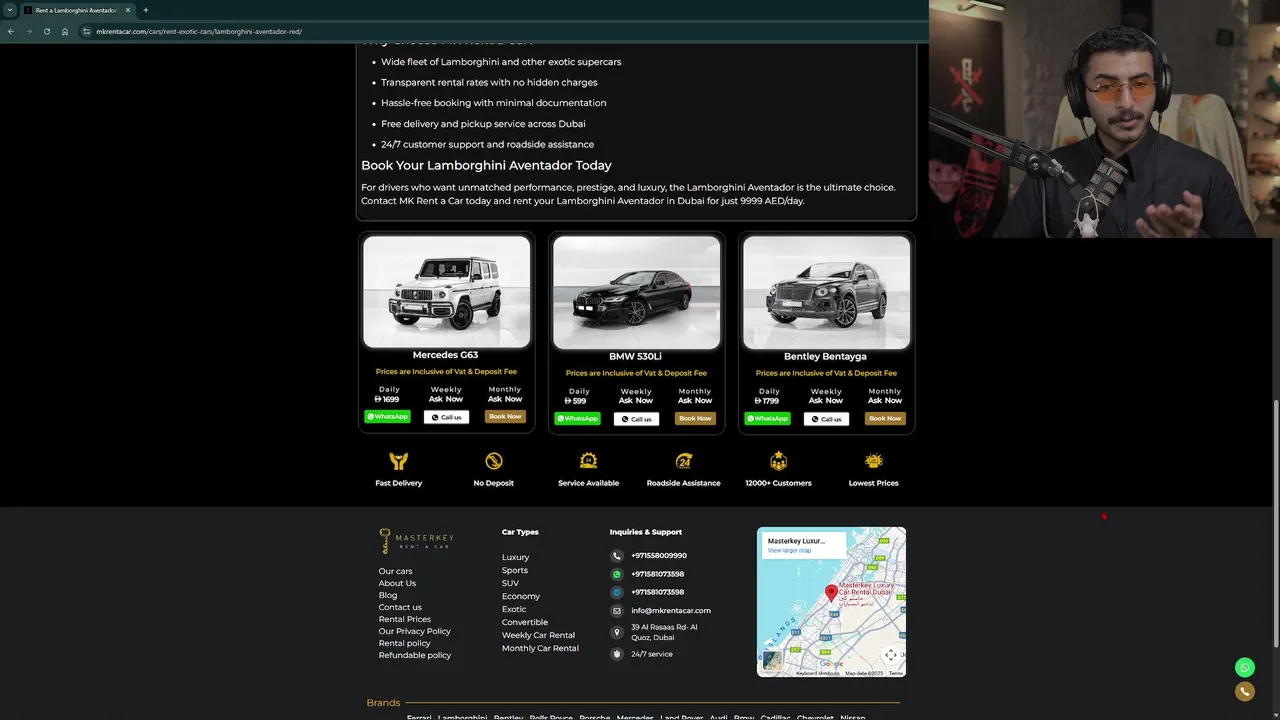1280x720 pixels.
Task: Open the browser home page icon
Action: pyautogui.click(x=65, y=31)
